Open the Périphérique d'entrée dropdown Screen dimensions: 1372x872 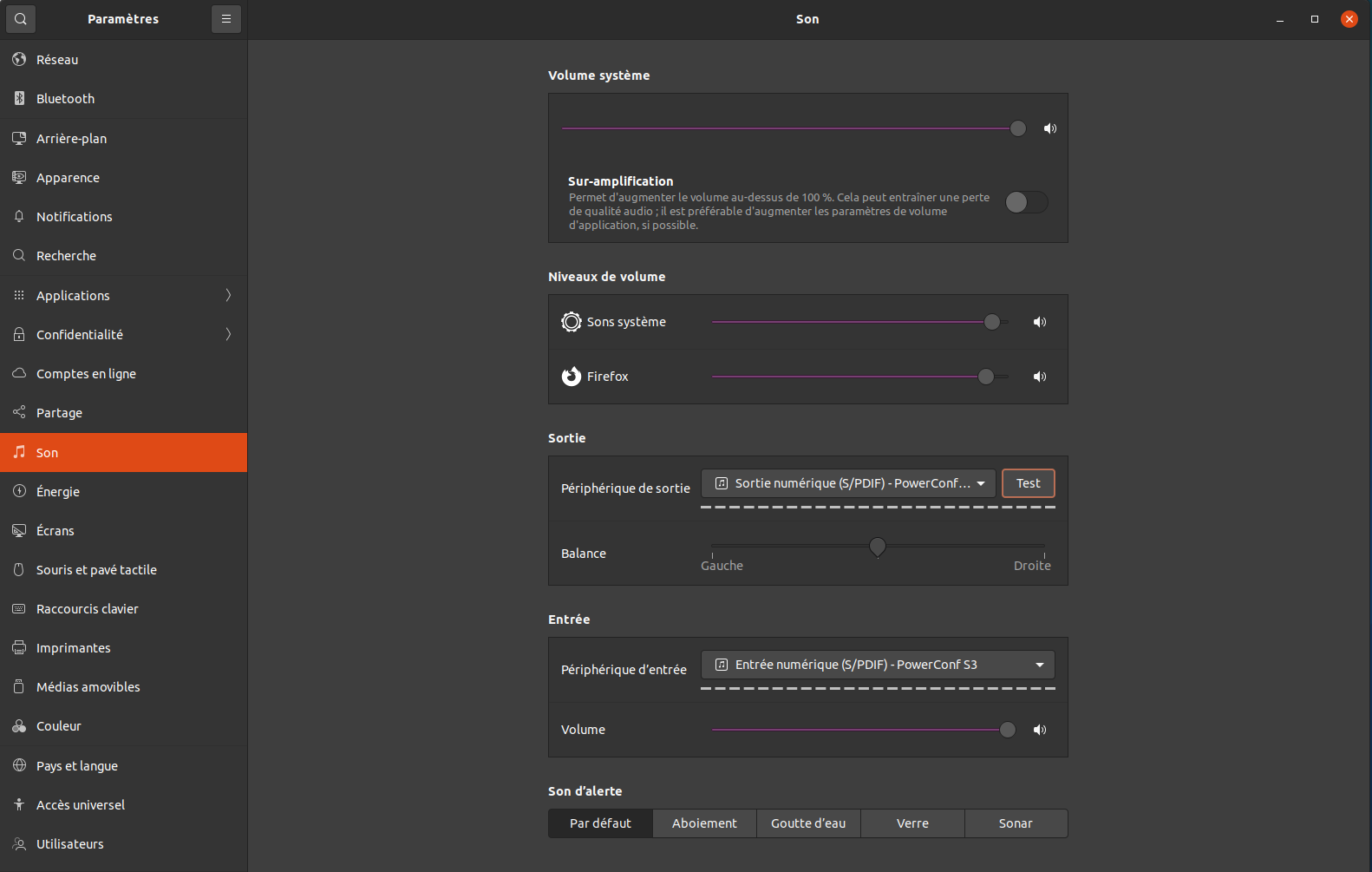878,665
